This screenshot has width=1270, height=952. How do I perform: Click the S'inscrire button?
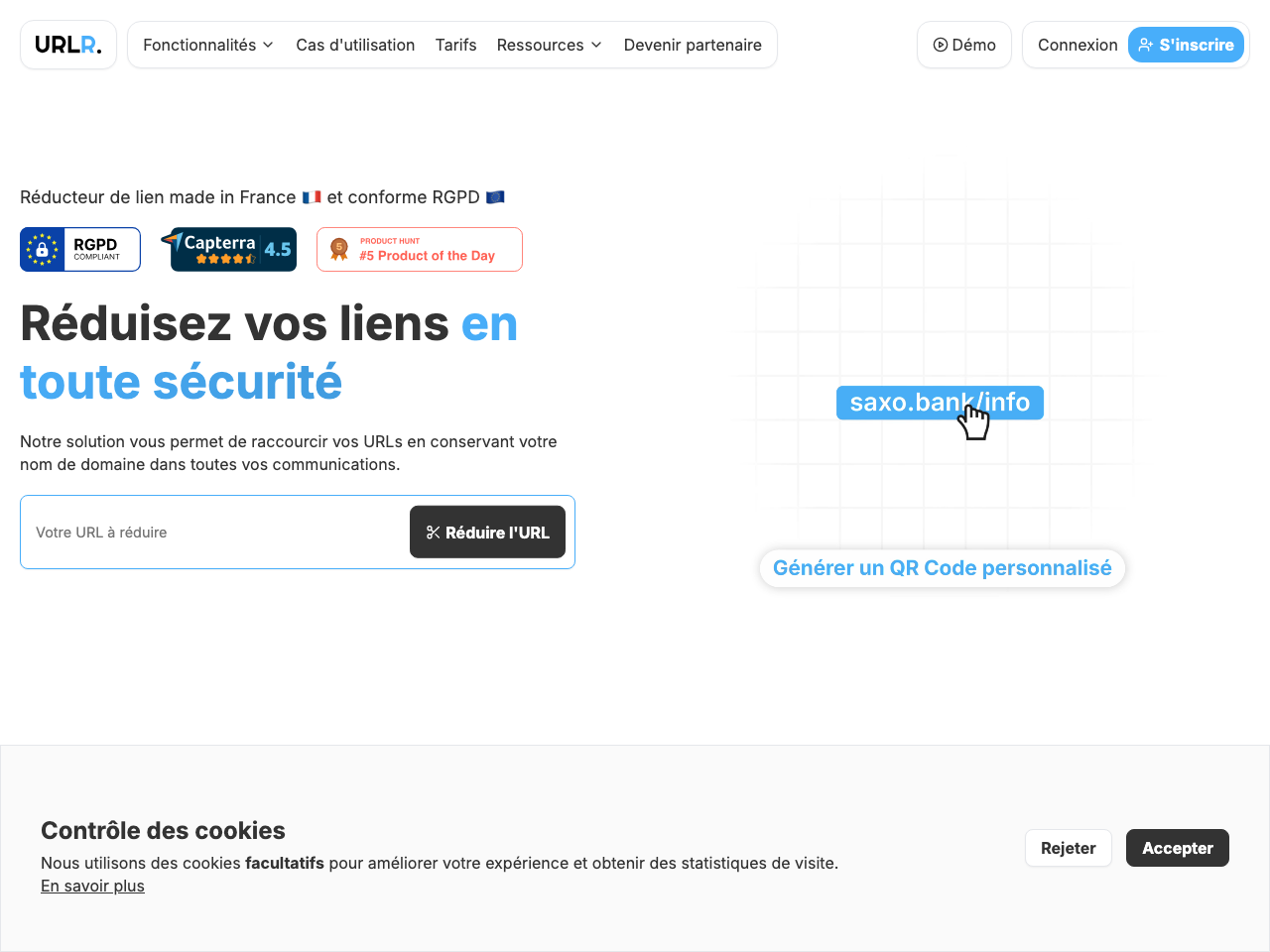[1187, 44]
